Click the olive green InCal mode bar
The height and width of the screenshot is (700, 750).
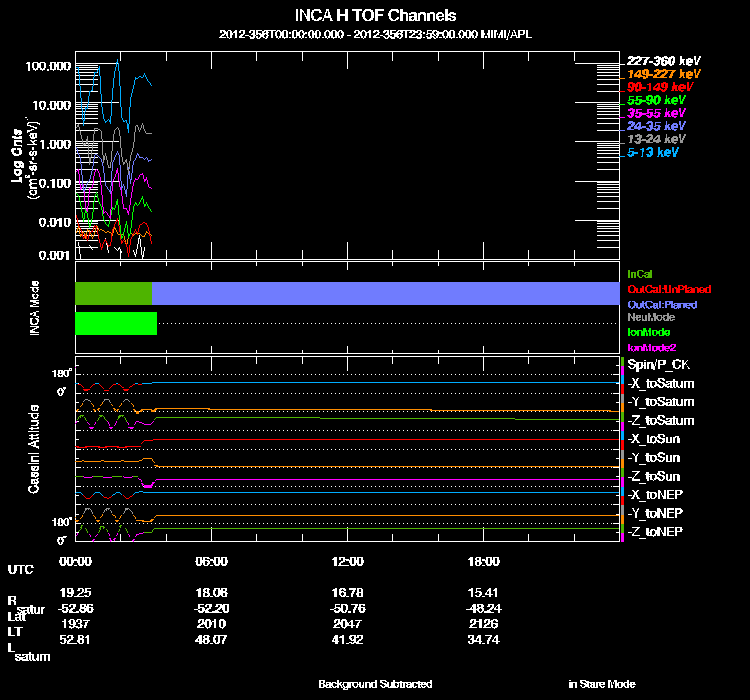point(113,293)
